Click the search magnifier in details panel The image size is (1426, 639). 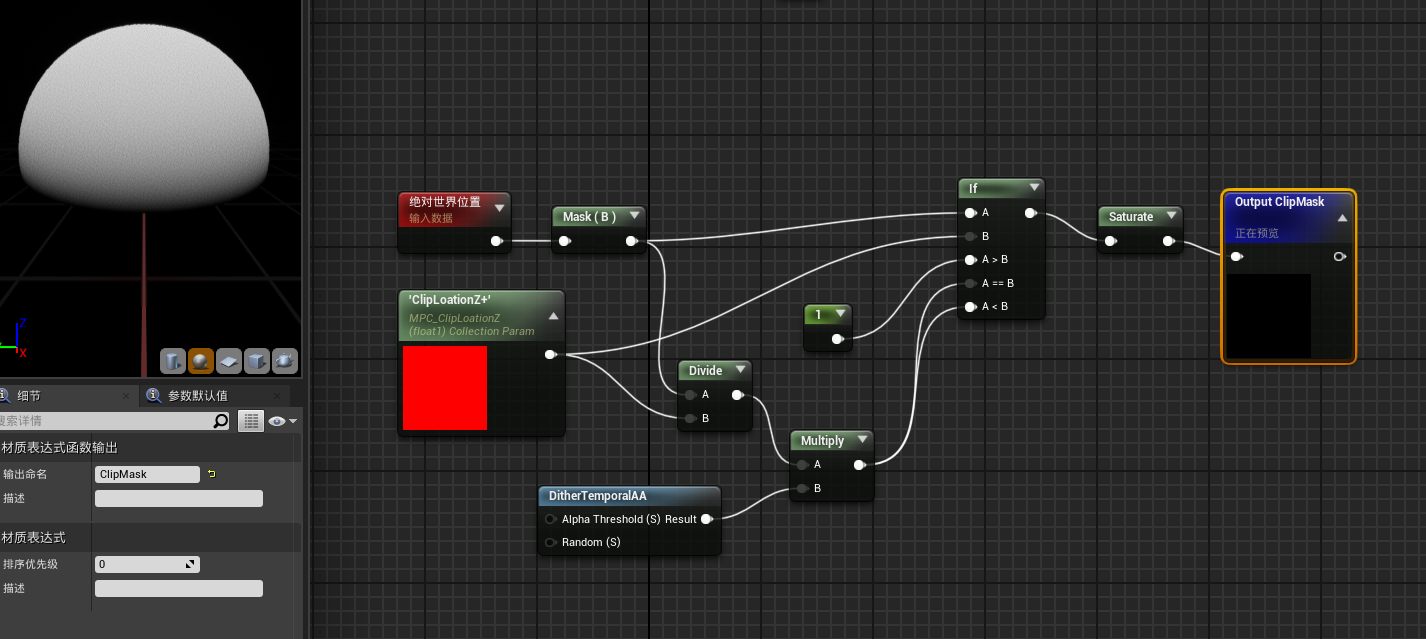click(221, 421)
